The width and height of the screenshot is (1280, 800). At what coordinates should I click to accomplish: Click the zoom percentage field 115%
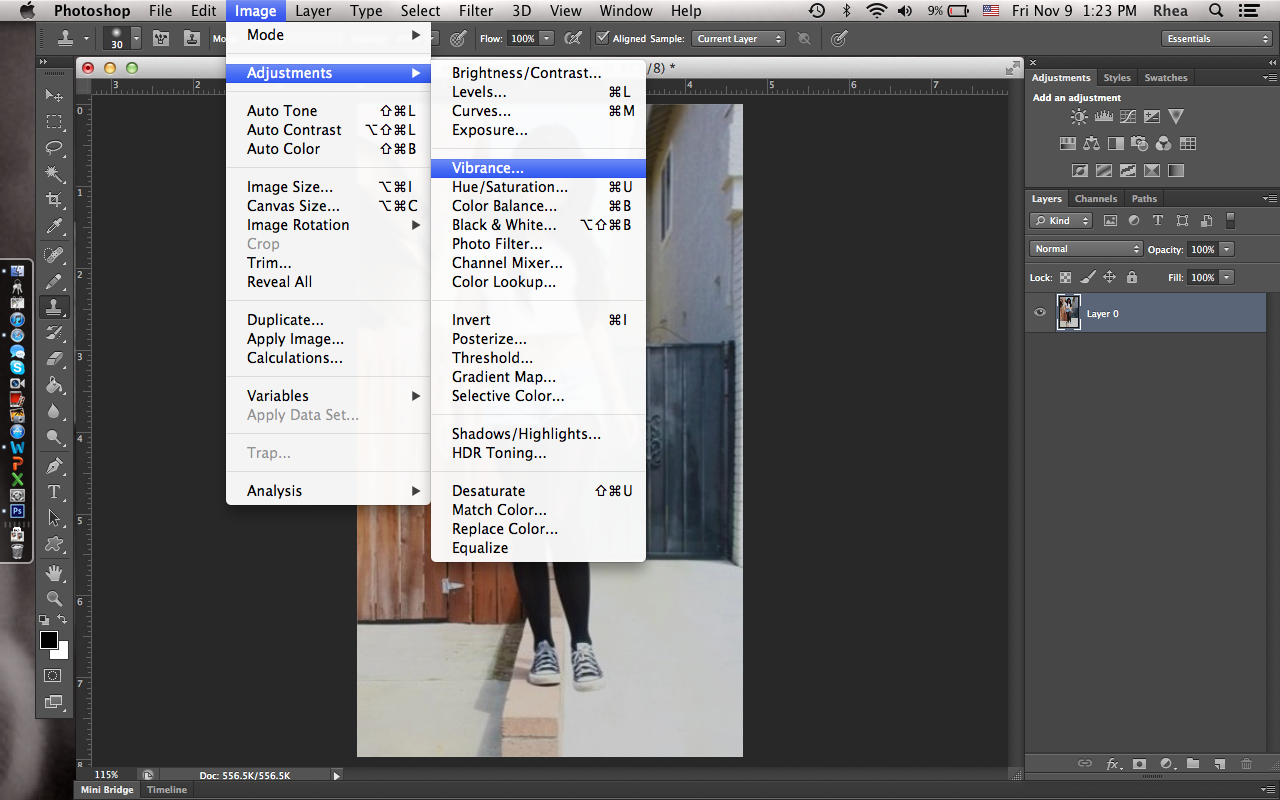[106, 775]
